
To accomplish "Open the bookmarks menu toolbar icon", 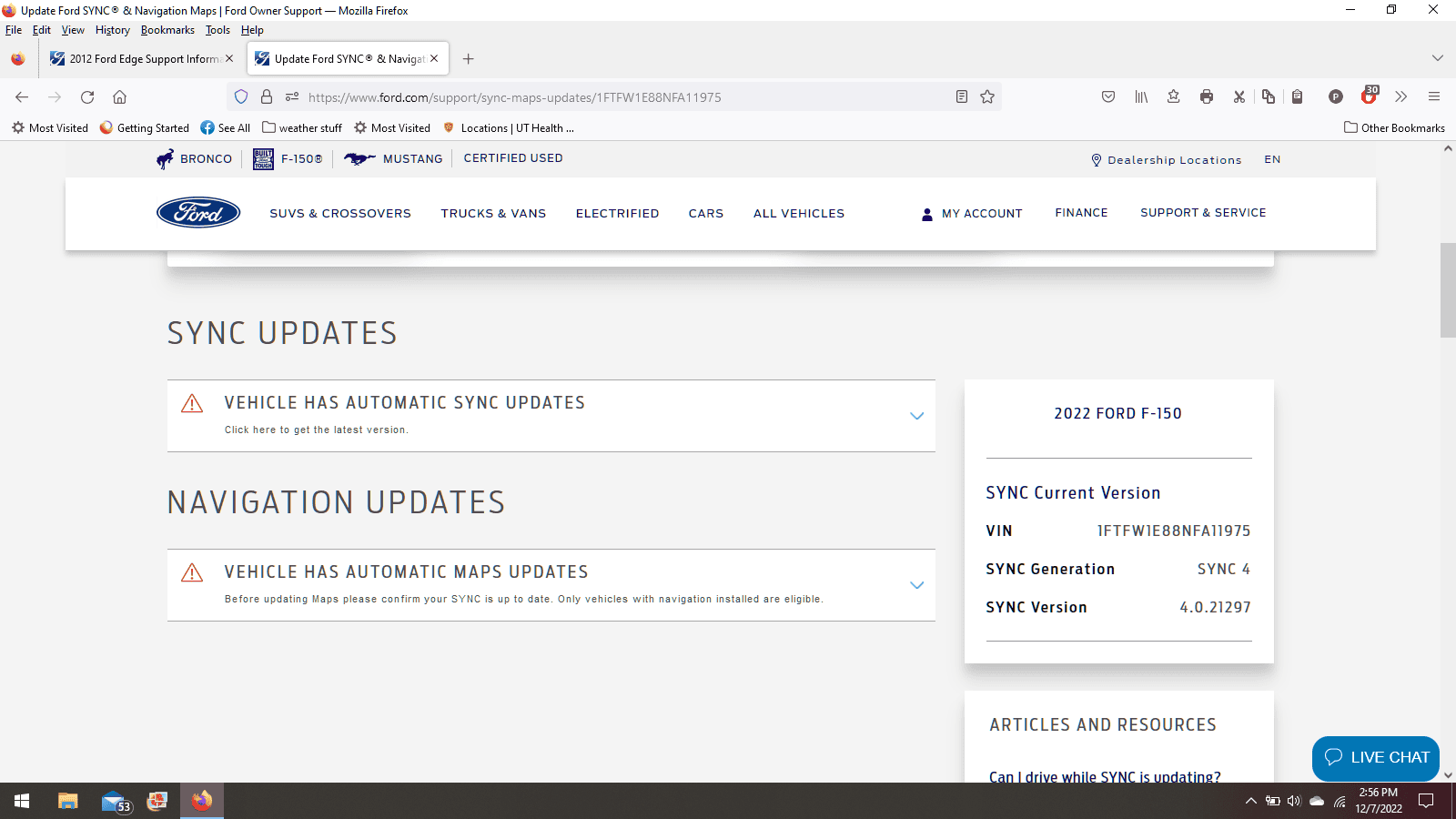I will click(x=1174, y=97).
